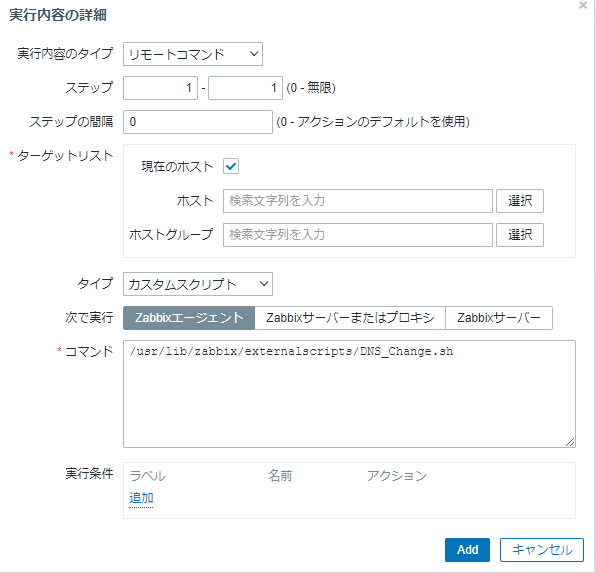Click the 名前 column header

tap(280, 476)
